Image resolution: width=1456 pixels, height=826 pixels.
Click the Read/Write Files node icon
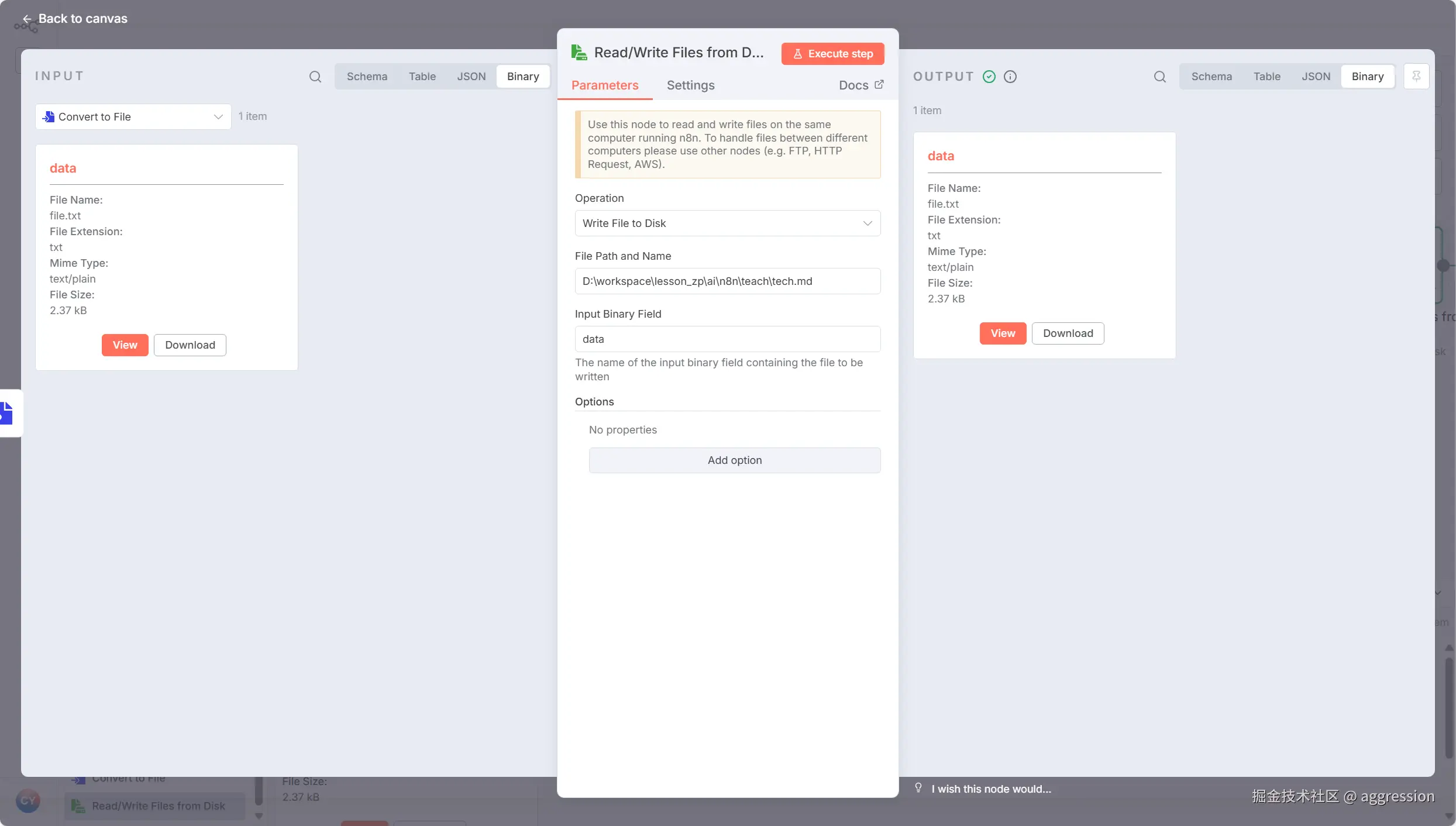coord(579,53)
